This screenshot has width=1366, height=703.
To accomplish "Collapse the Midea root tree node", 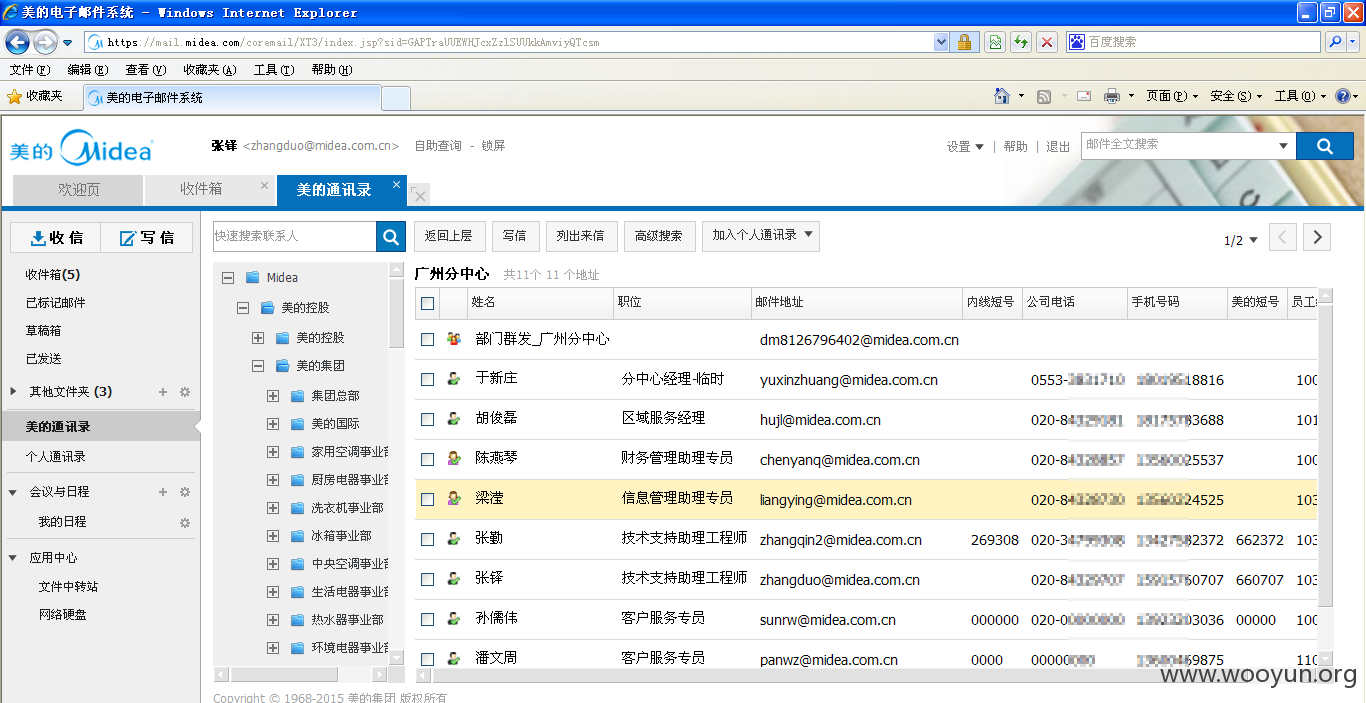I will [x=228, y=278].
